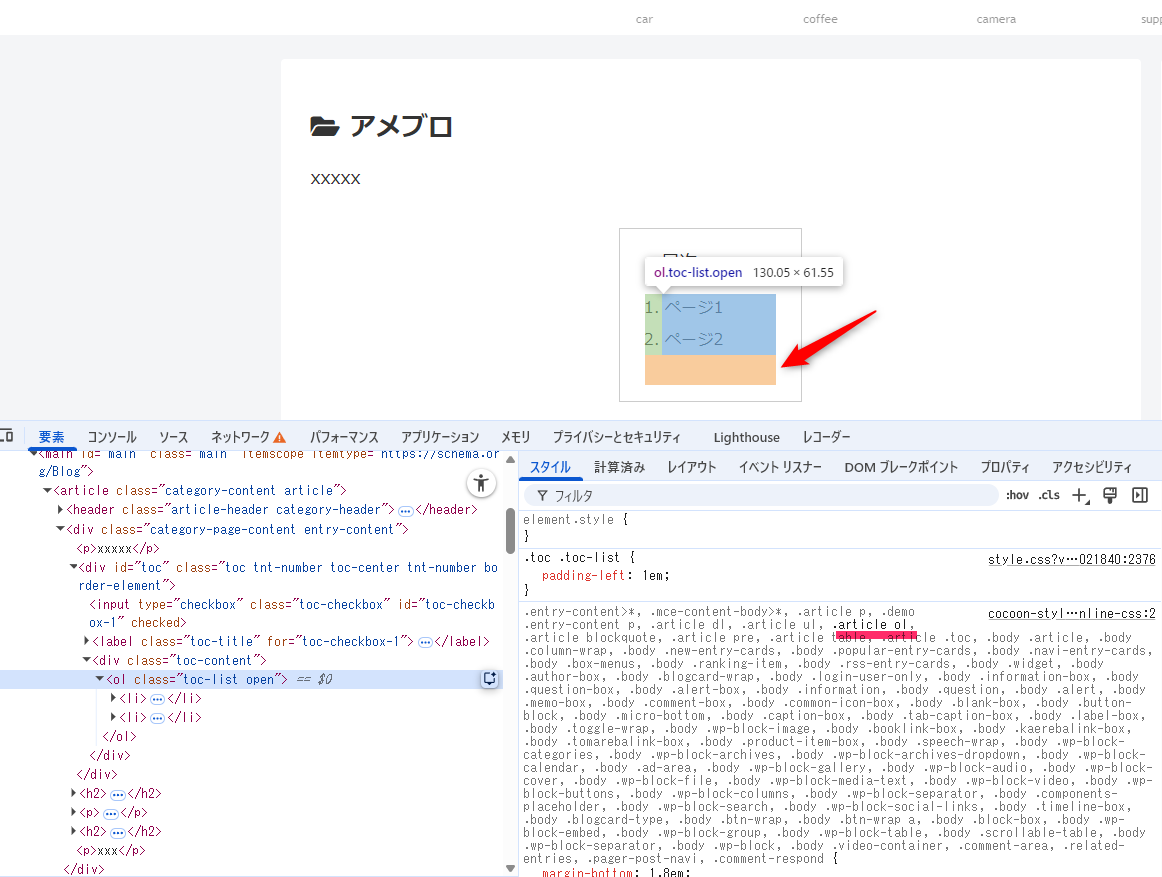Expand the header article-header node
This screenshot has width=1162, height=877.
point(59,510)
